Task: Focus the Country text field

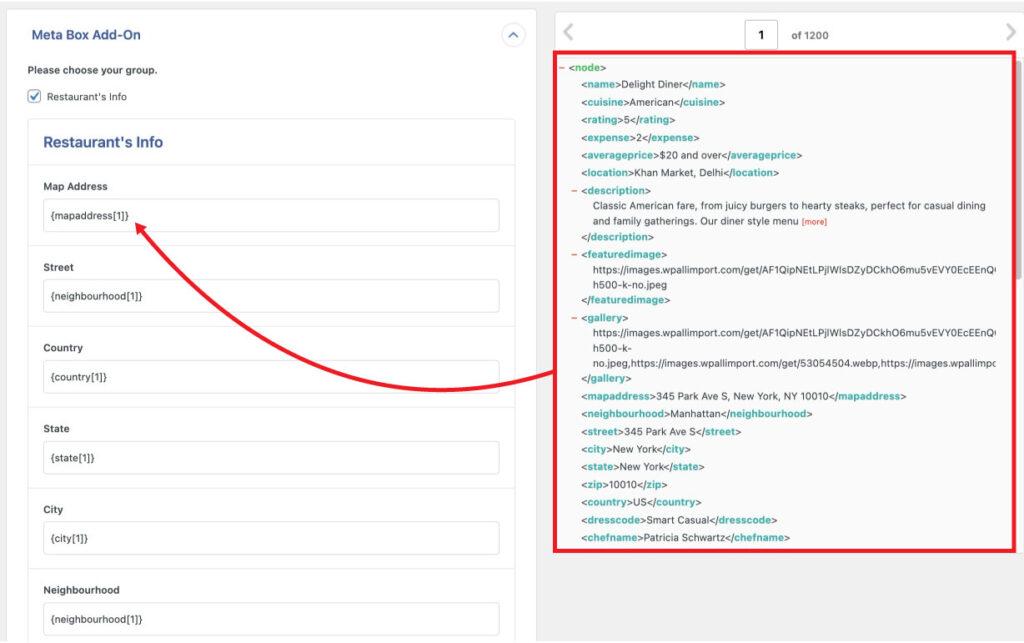Action: click(270, 377)
